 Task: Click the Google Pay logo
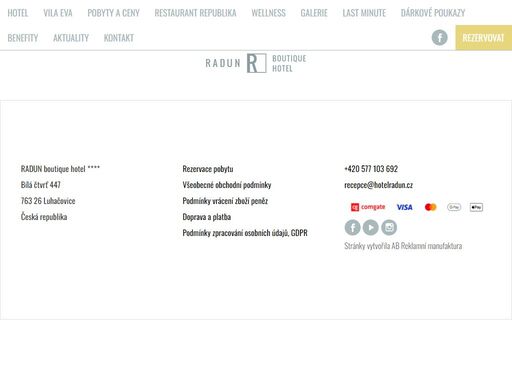tap(454, 207)
